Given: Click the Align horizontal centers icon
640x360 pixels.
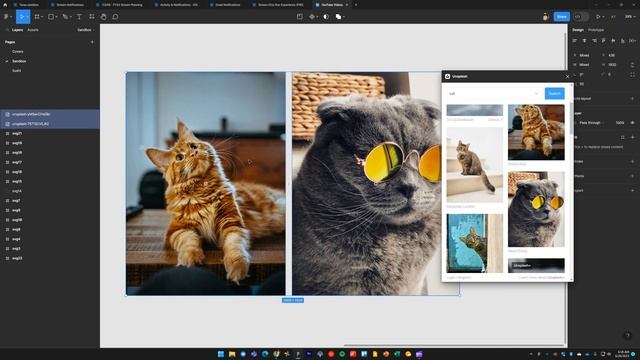Looking at the screenshot, I should click(x=584, y=40).
